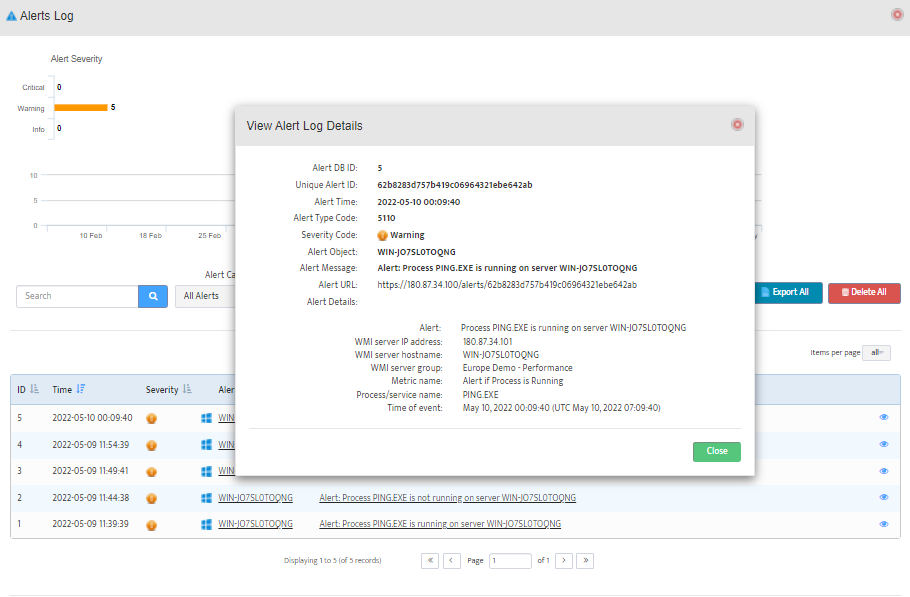Click warning severity icon in row 5
The image size is (910, 597).
pos(151,418)
